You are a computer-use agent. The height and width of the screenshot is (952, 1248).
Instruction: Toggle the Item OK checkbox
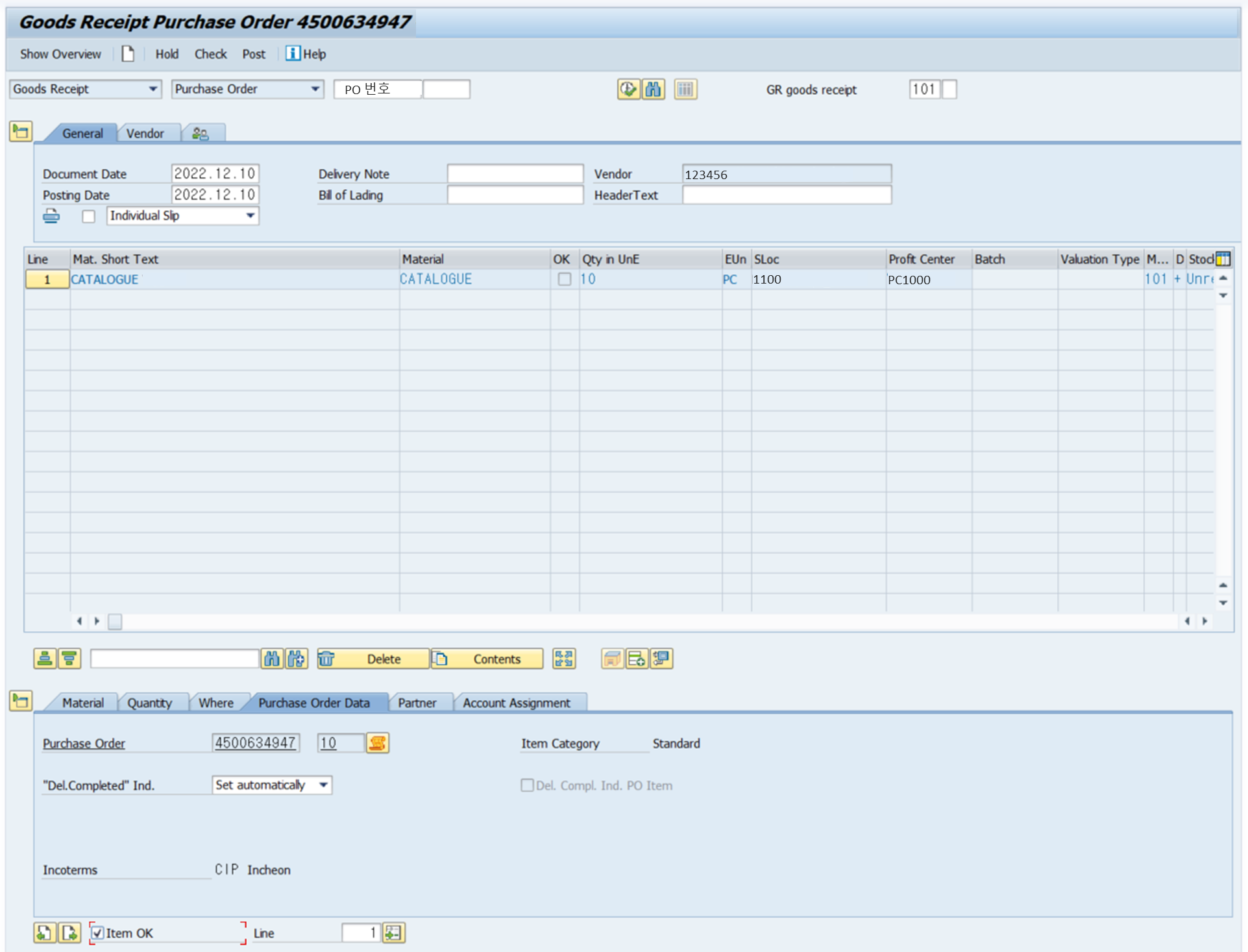97,933
